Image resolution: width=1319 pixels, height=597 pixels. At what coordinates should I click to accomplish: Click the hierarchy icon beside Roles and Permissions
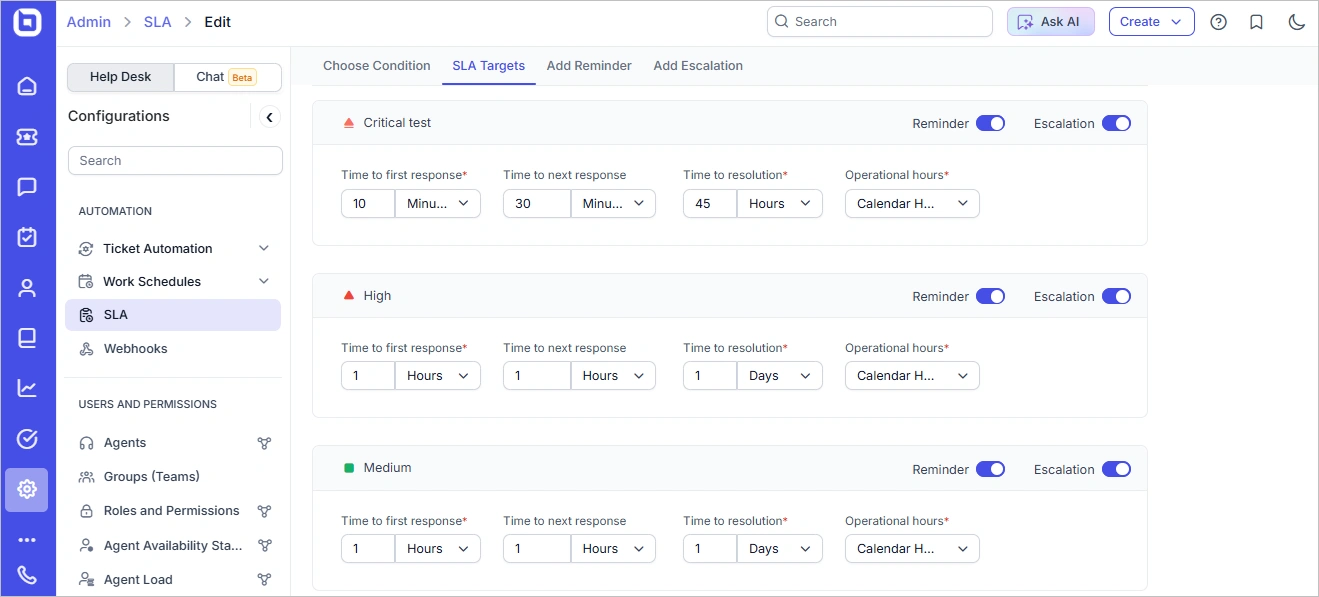(x=264, y=511)
